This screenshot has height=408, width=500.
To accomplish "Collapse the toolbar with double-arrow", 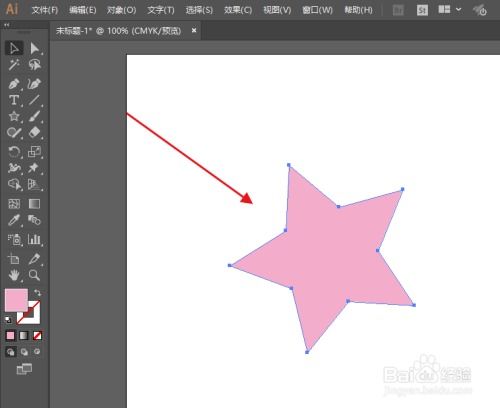I will (x=6, y=25).
